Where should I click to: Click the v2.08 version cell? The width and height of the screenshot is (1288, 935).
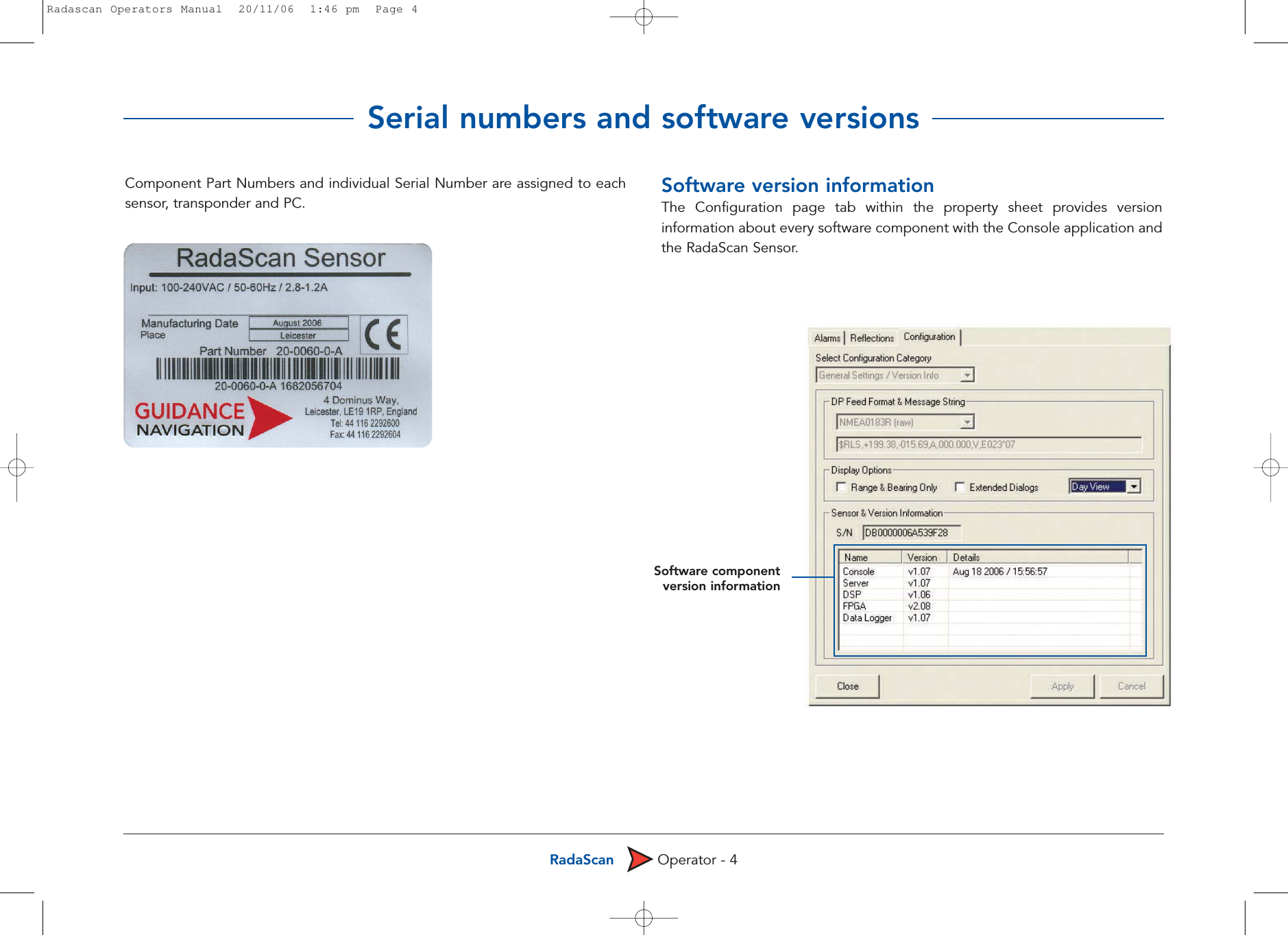pyautogui.click(x=919, y=606)
